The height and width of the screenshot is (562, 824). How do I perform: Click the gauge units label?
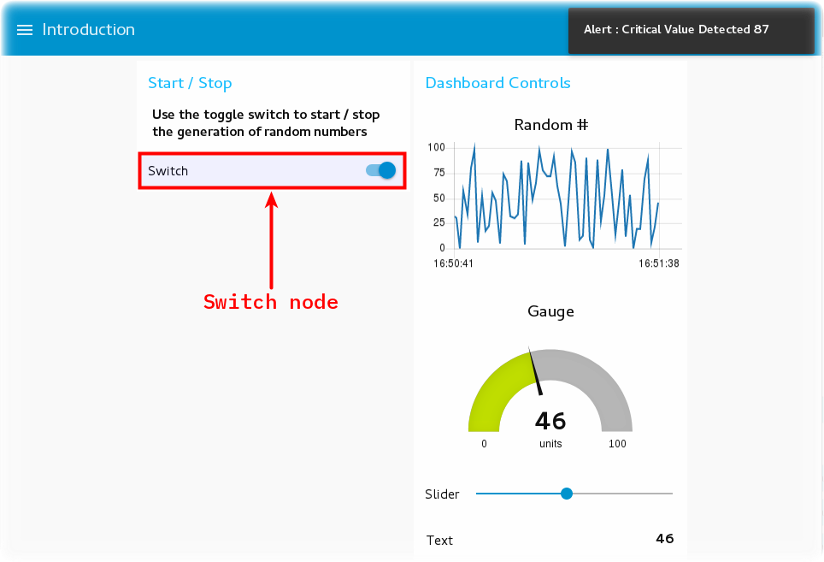550,444
